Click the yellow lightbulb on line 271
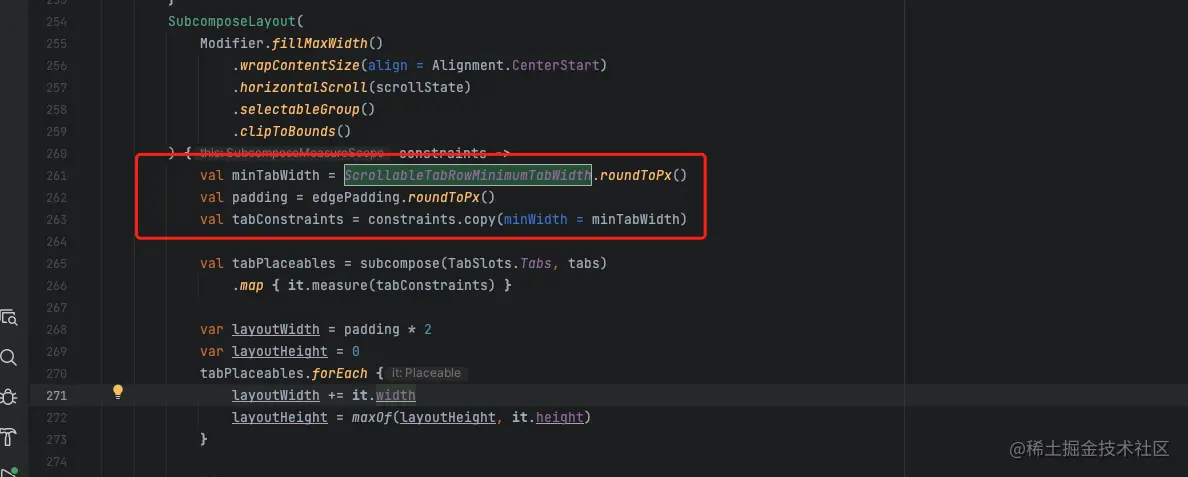This screenshot has width=1188, height=477. tap(117, 391)
